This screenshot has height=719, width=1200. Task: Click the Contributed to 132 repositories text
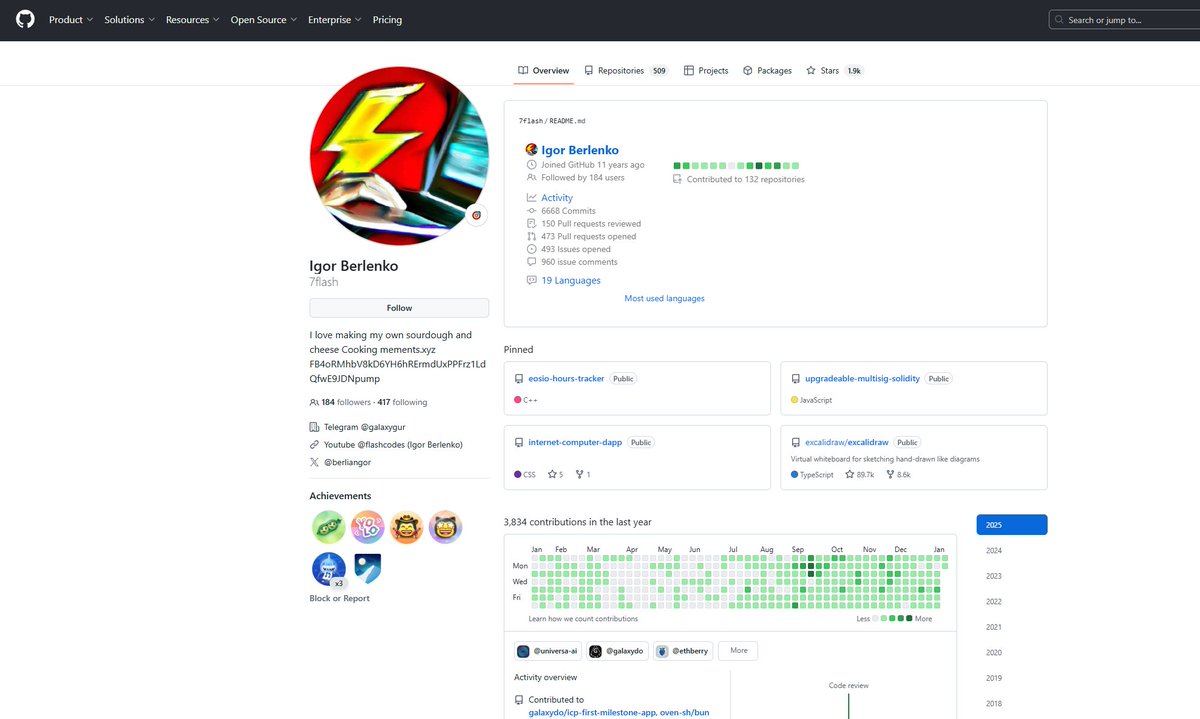coord(745,180)
